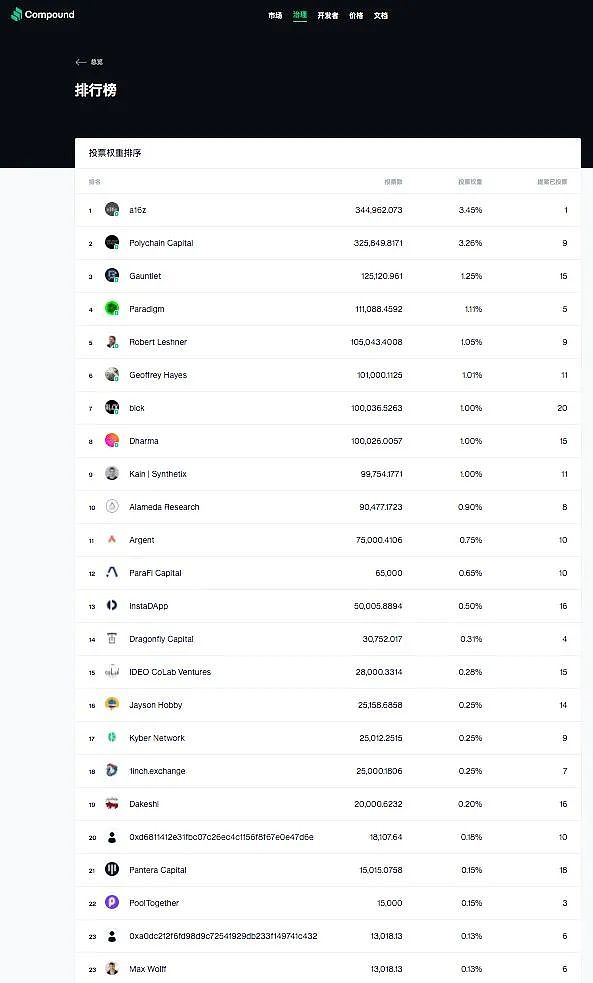
Task: Click Dharma gradient avatar icon
Action: (x=112, y=441)
